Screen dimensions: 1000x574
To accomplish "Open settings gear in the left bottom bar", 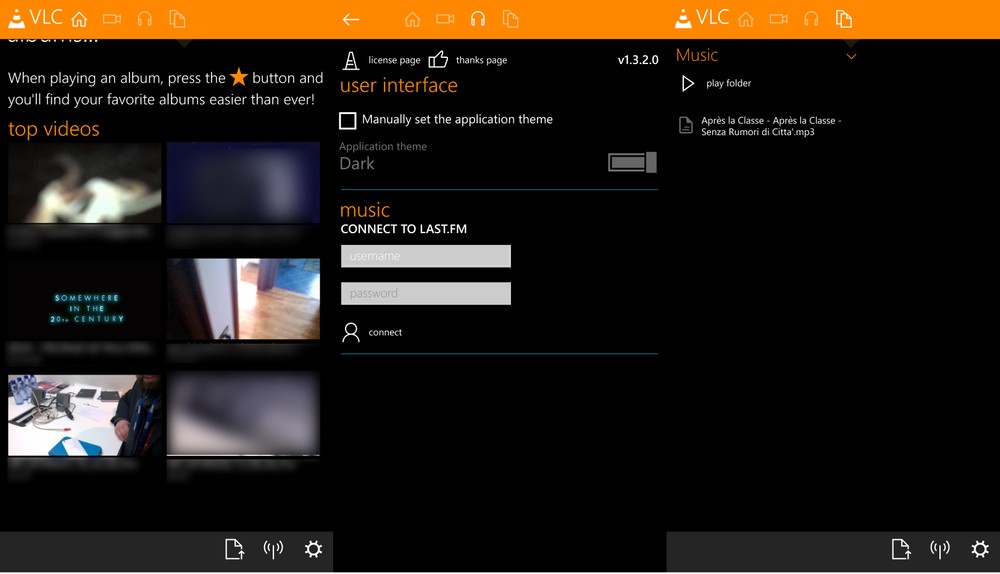I will coord(313,549).
